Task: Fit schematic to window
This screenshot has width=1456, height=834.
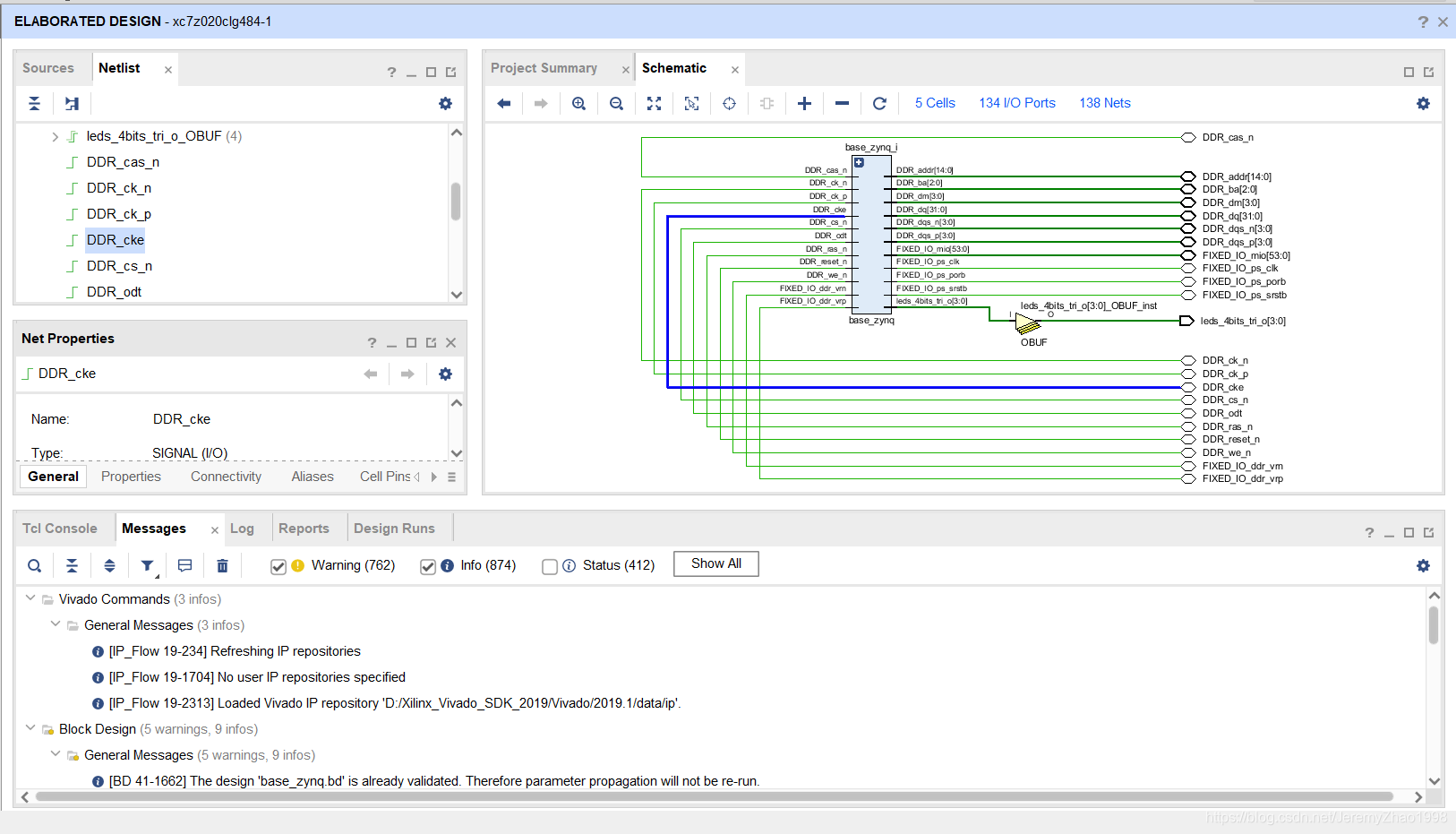Action: coord(655,104)
